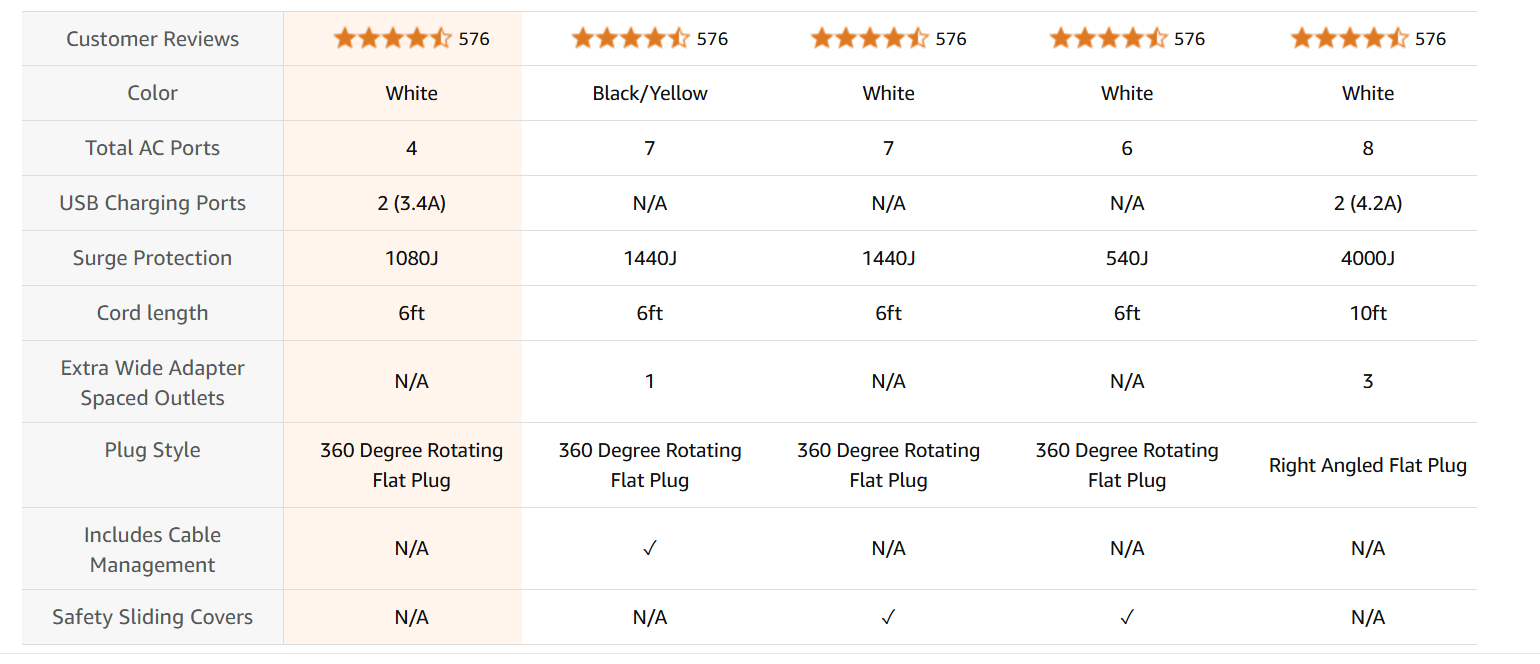This screenshot has height=664, width=1540.
Task: Open the 576 reviews link for the last product
Action: pos(1431,39)
